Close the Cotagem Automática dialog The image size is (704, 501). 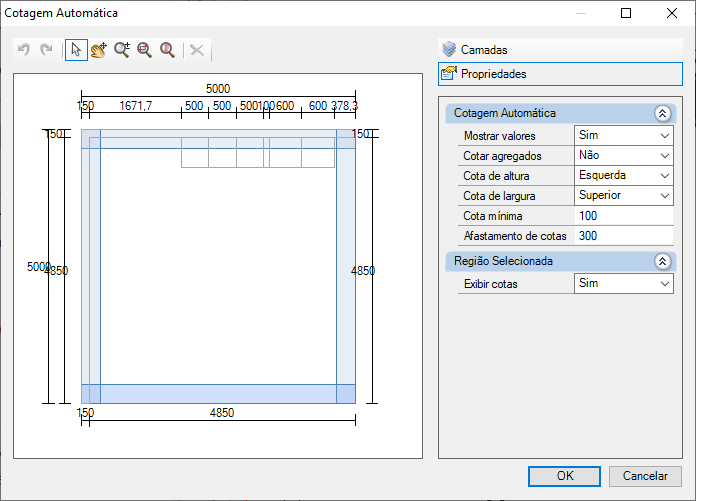672,13
